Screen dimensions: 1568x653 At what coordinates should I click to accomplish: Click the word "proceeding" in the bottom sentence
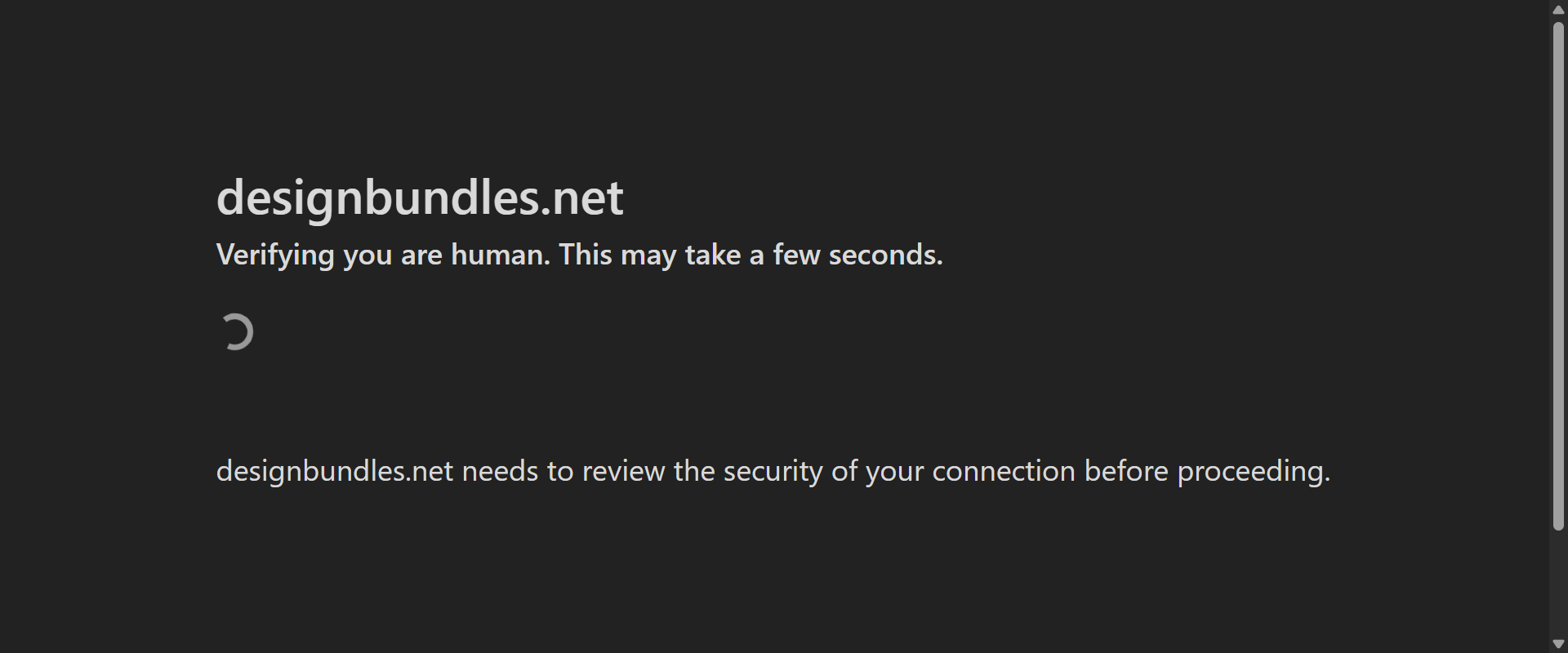click(x=1251, y=472)
